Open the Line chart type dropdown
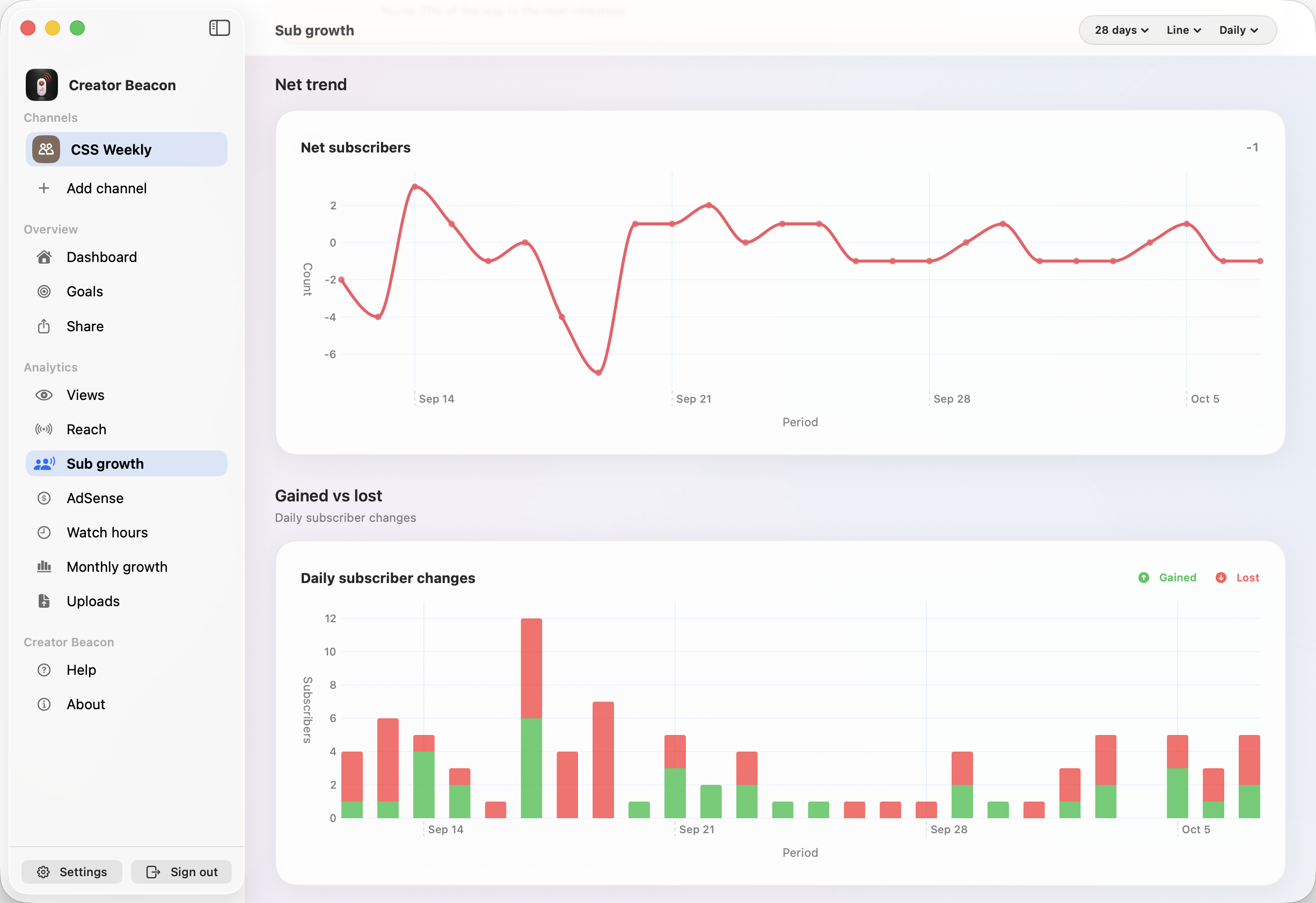 click(1183, 30)
